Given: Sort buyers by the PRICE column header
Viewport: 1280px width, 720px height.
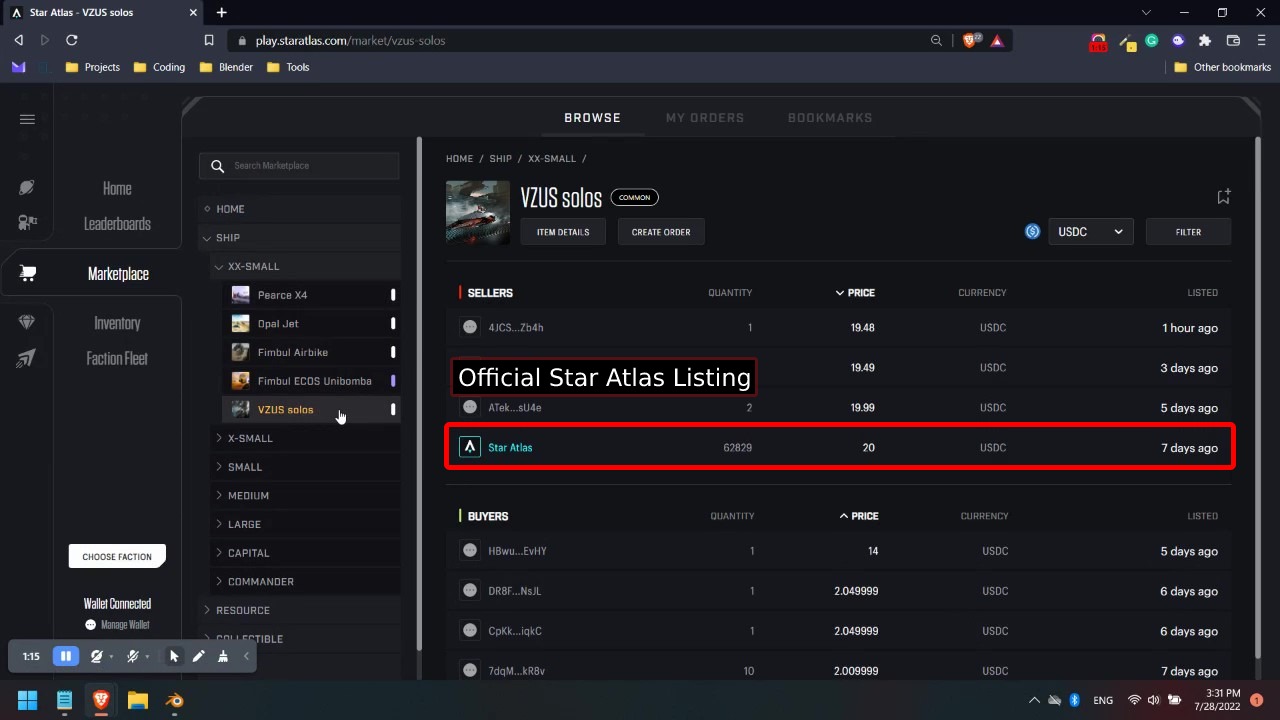Looking at the screenshot, I should [x=859, y=516].
